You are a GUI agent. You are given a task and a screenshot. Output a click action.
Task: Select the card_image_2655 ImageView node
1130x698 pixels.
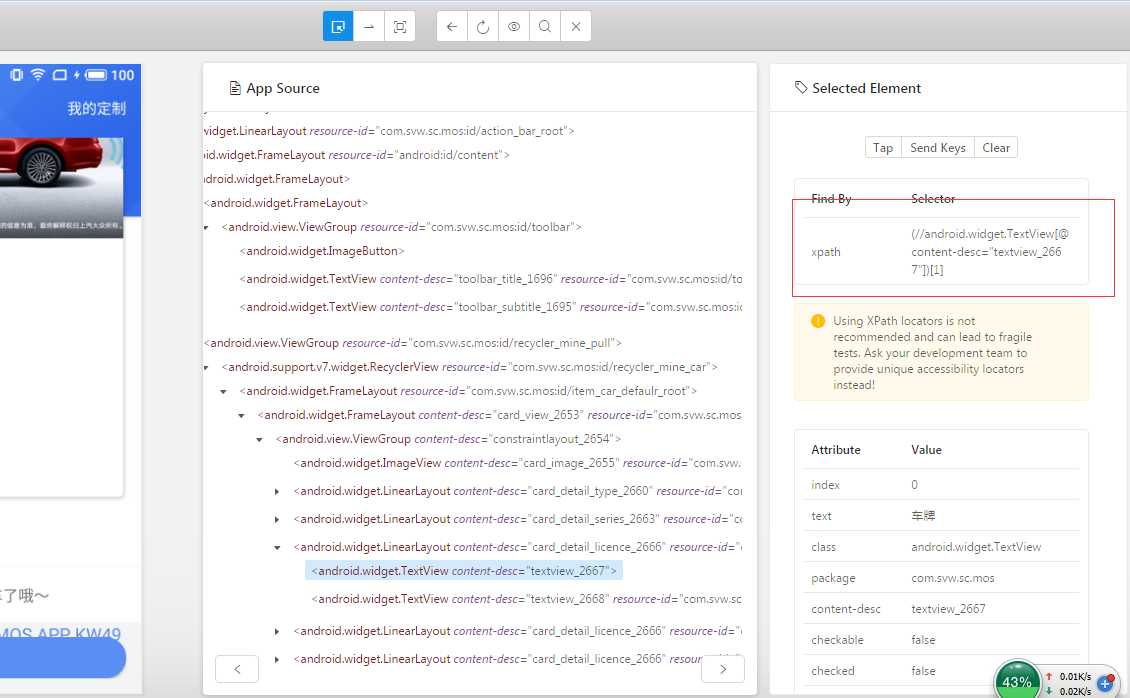(x=517, y=463)
